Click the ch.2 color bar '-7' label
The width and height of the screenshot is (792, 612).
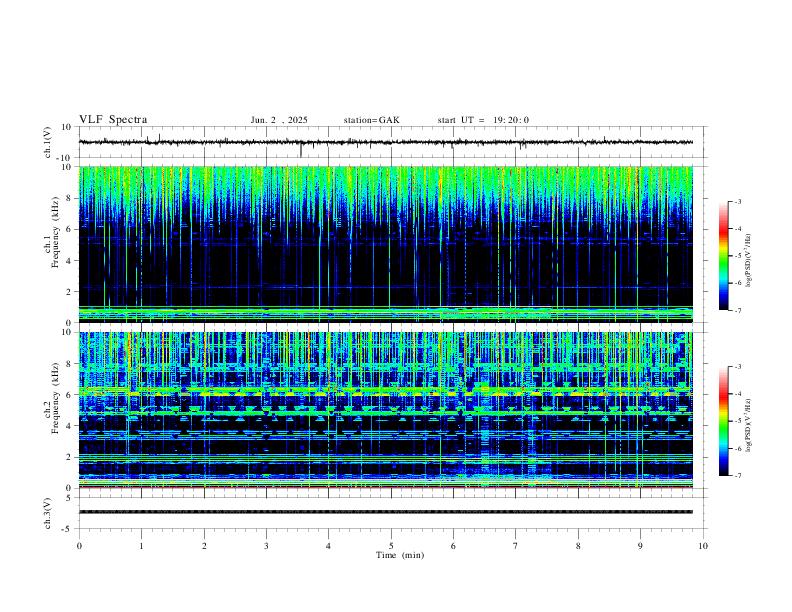point(737,476)
